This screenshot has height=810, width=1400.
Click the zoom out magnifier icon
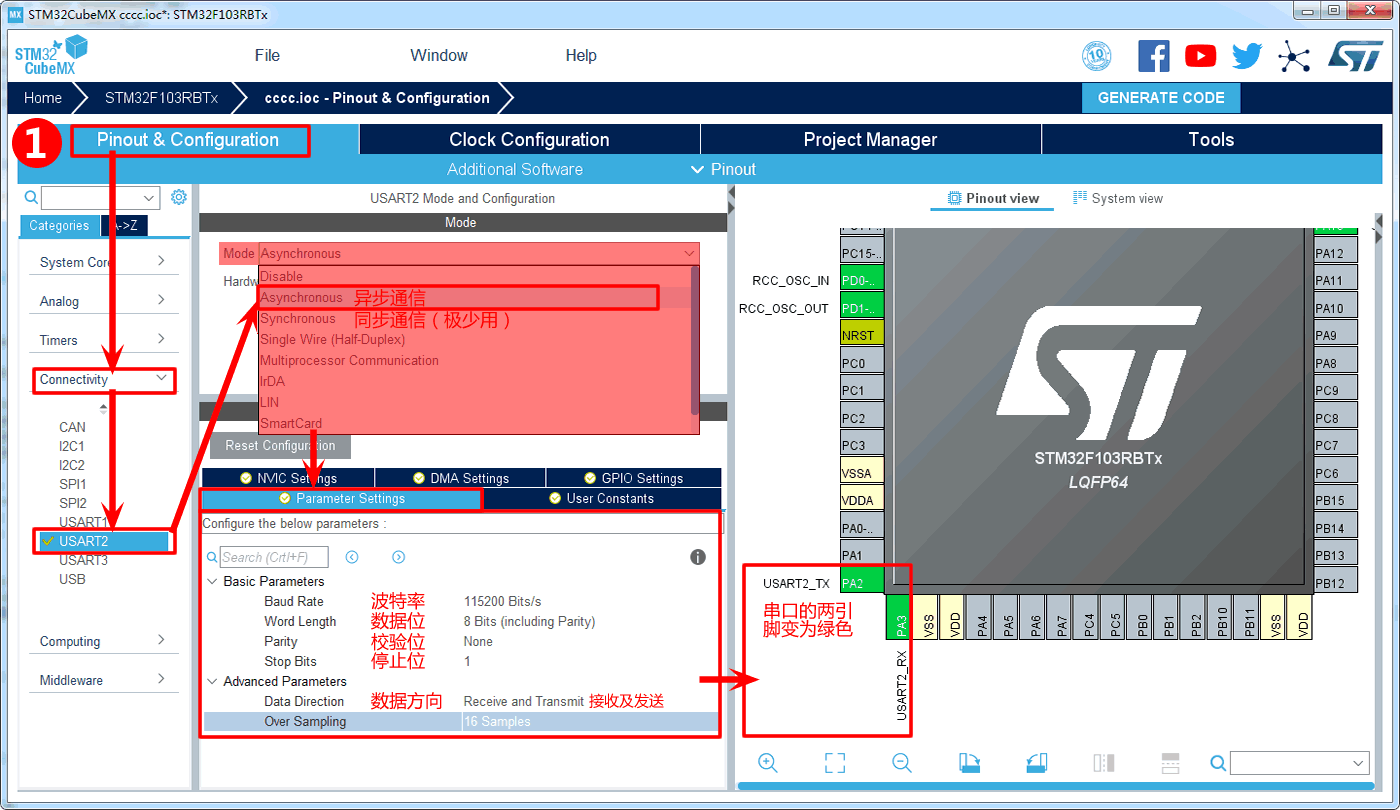[x=901, y=763]
